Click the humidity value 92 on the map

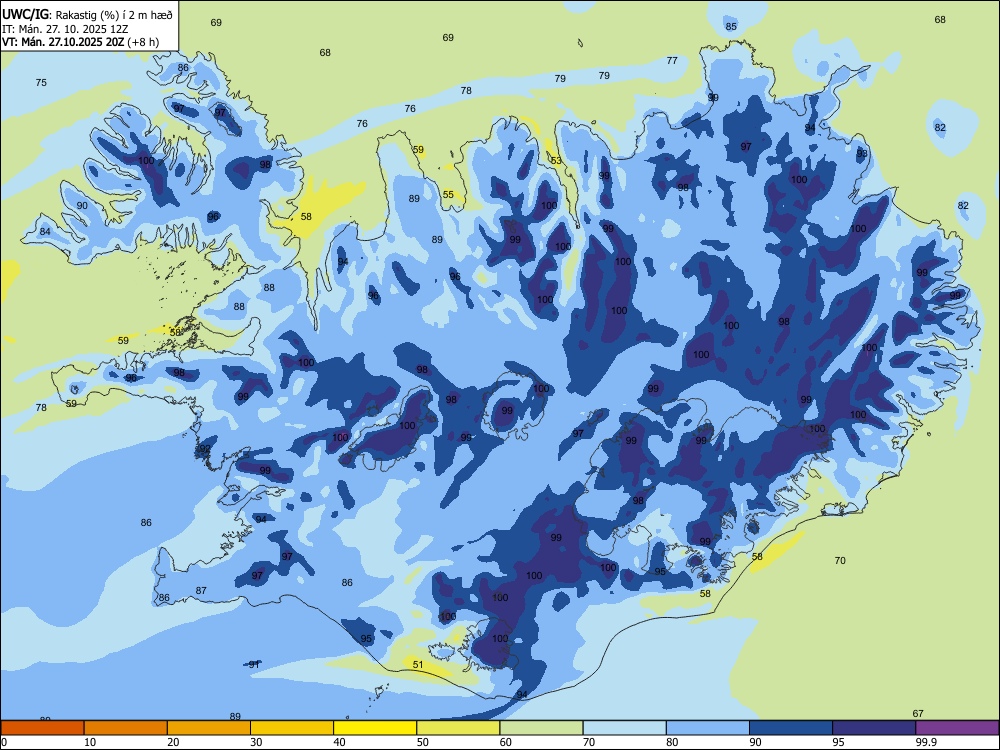(205, 448)
